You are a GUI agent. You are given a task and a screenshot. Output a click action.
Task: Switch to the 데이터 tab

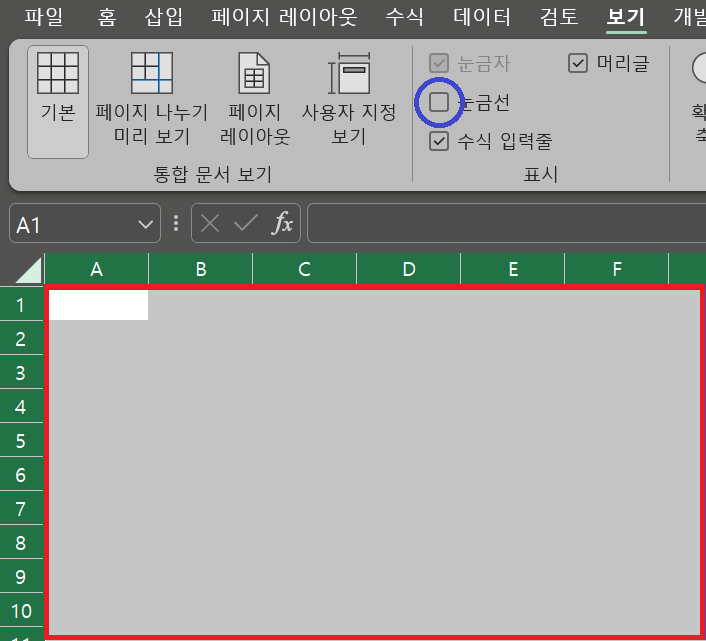[x=482, y=17]
